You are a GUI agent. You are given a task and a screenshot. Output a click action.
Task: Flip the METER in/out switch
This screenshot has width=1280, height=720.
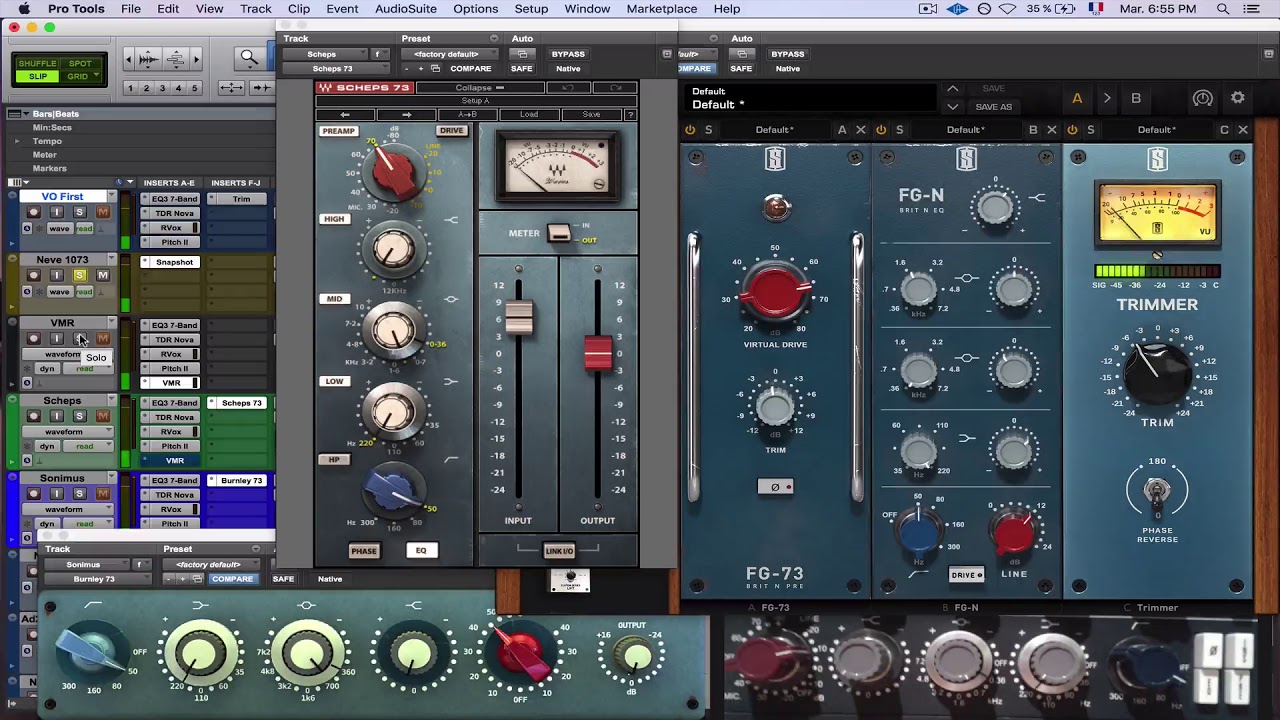(559, 233)
